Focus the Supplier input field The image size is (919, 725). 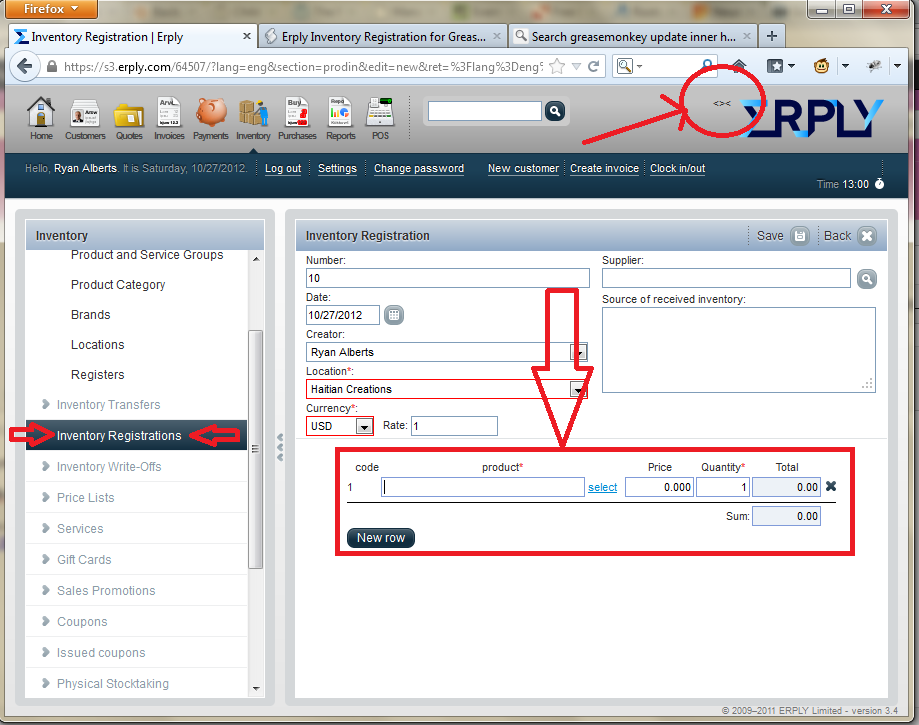click(726, 278)
